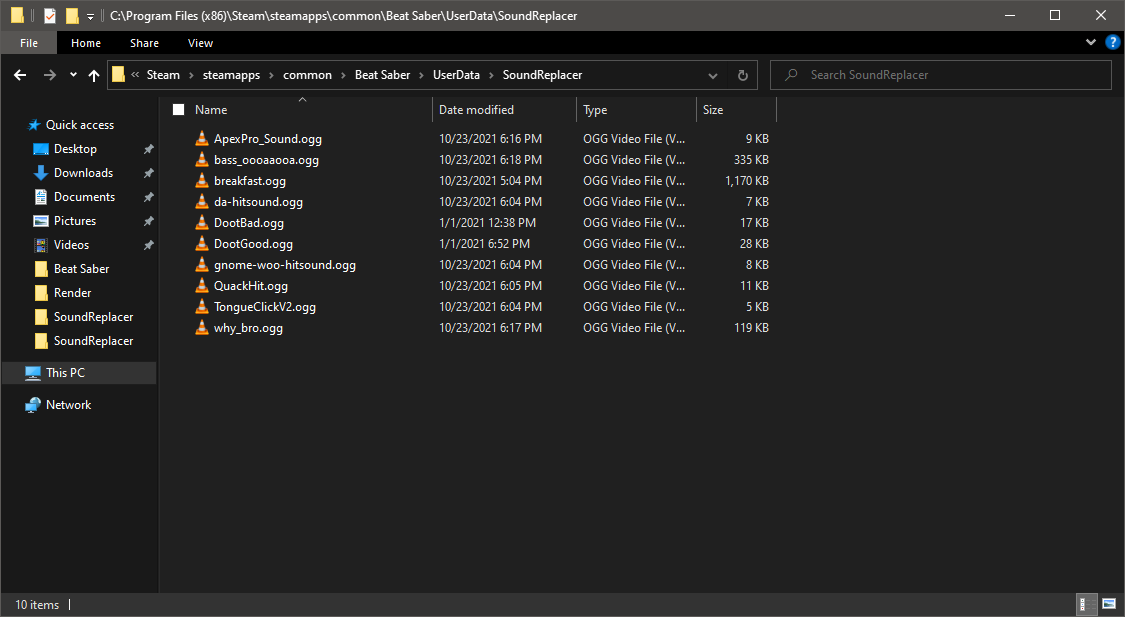
Task: Click the VLC icon of ApexPro_Sound.ogg
Action: pos(202,138)
